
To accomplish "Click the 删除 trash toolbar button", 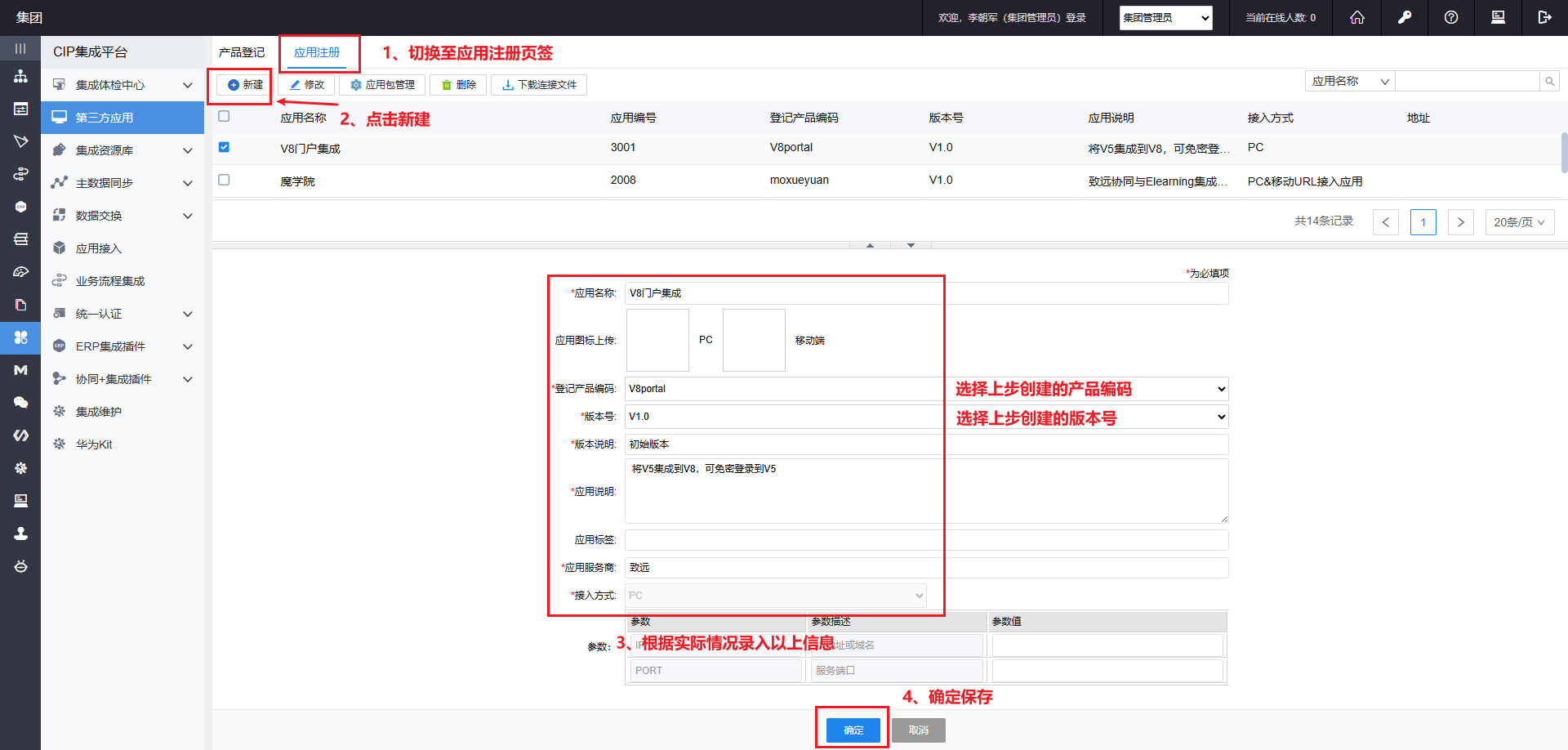I will point(458,85).
